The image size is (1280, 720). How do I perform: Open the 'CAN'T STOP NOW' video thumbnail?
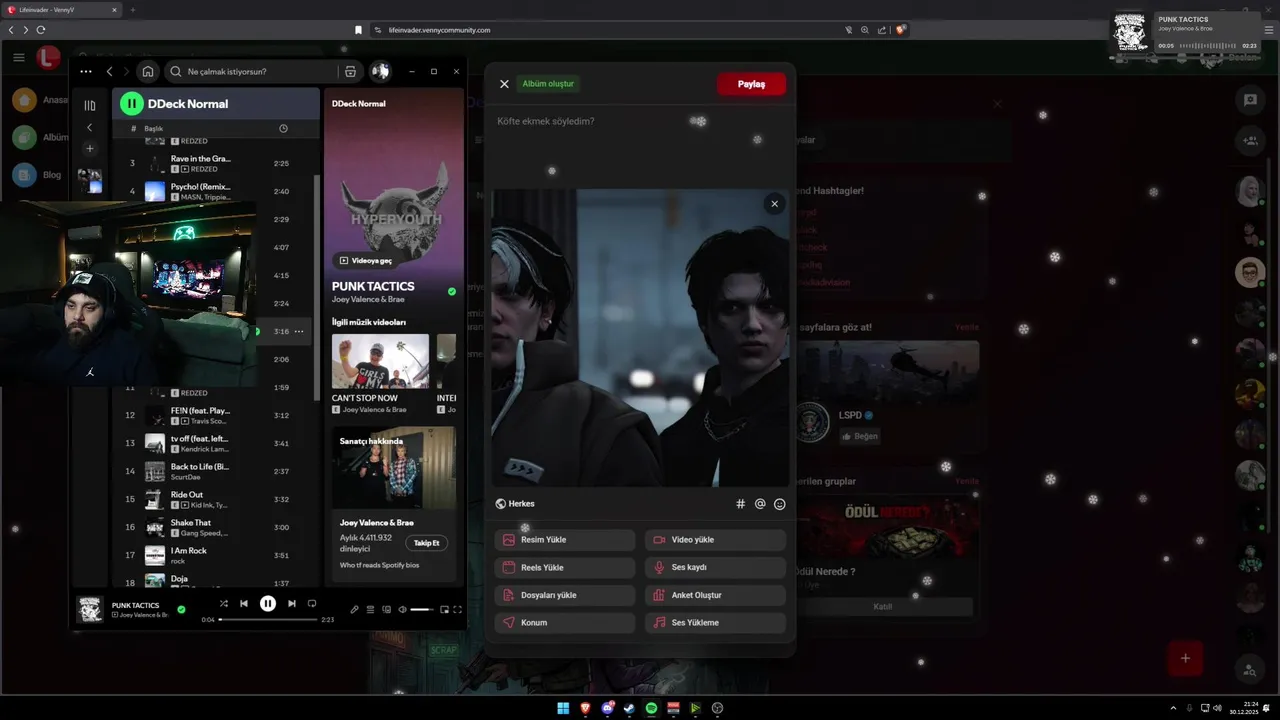(380, 361)
